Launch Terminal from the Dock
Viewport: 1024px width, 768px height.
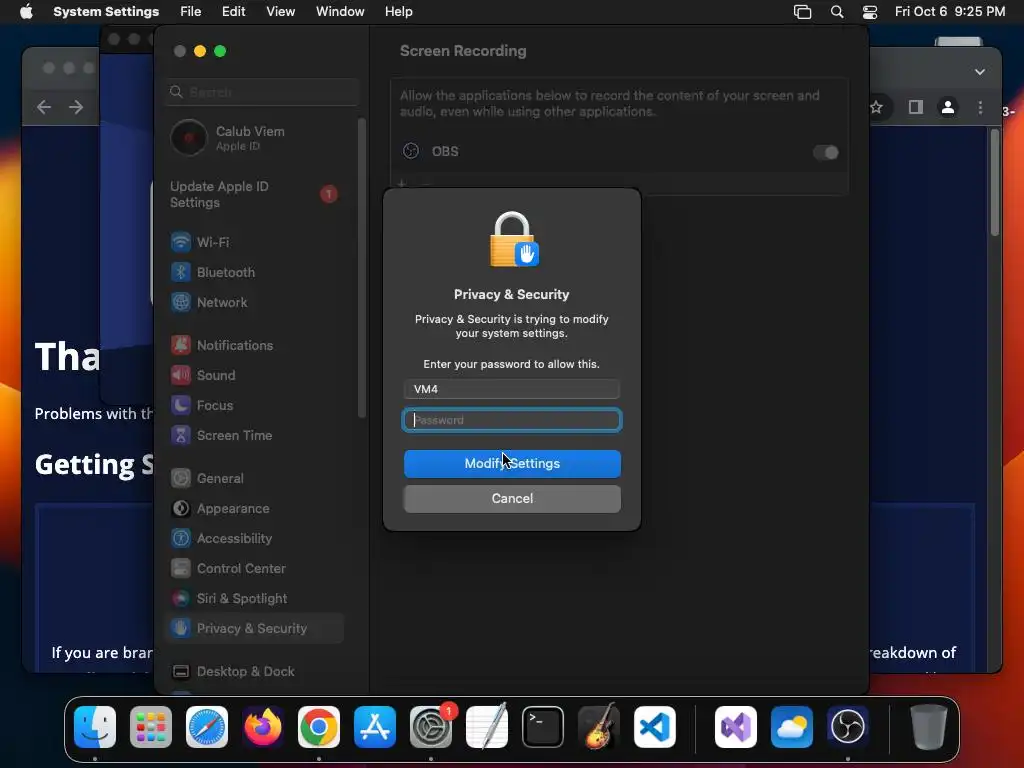(x=543, y=727)
